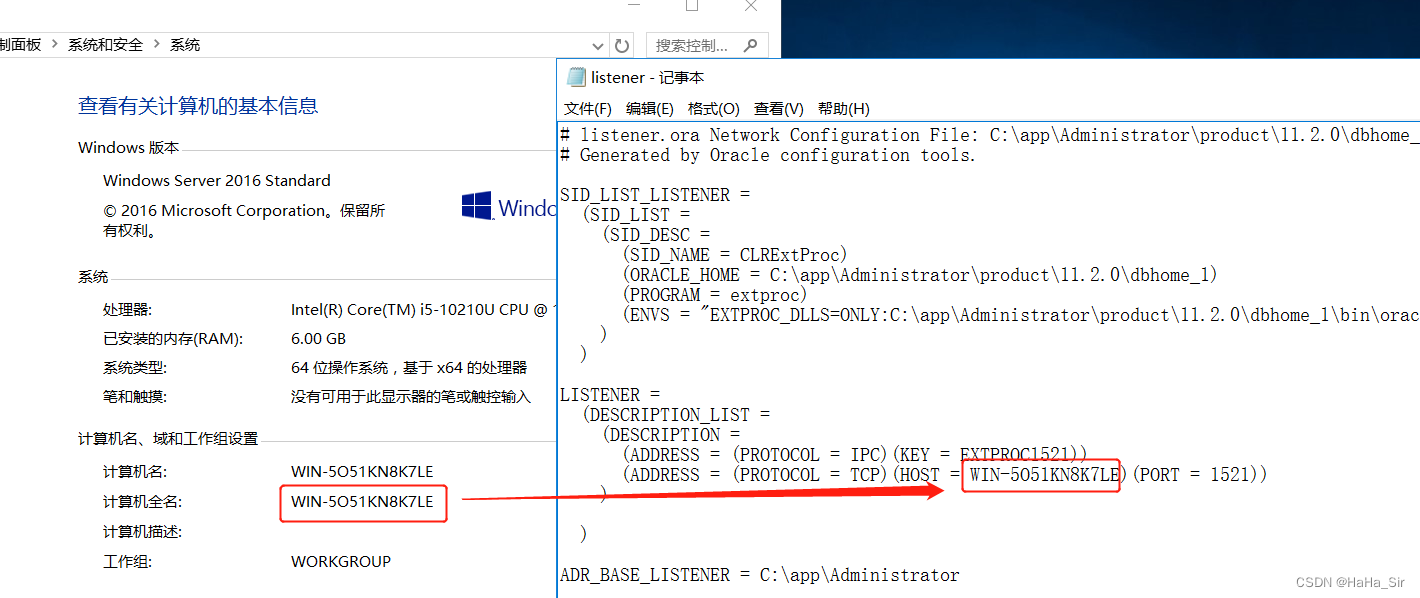The width and height of the screenshot is (1420, 598).
Task: Click the SID_LIST_LISTENER = line in Notepad
Action: (655, 195)
